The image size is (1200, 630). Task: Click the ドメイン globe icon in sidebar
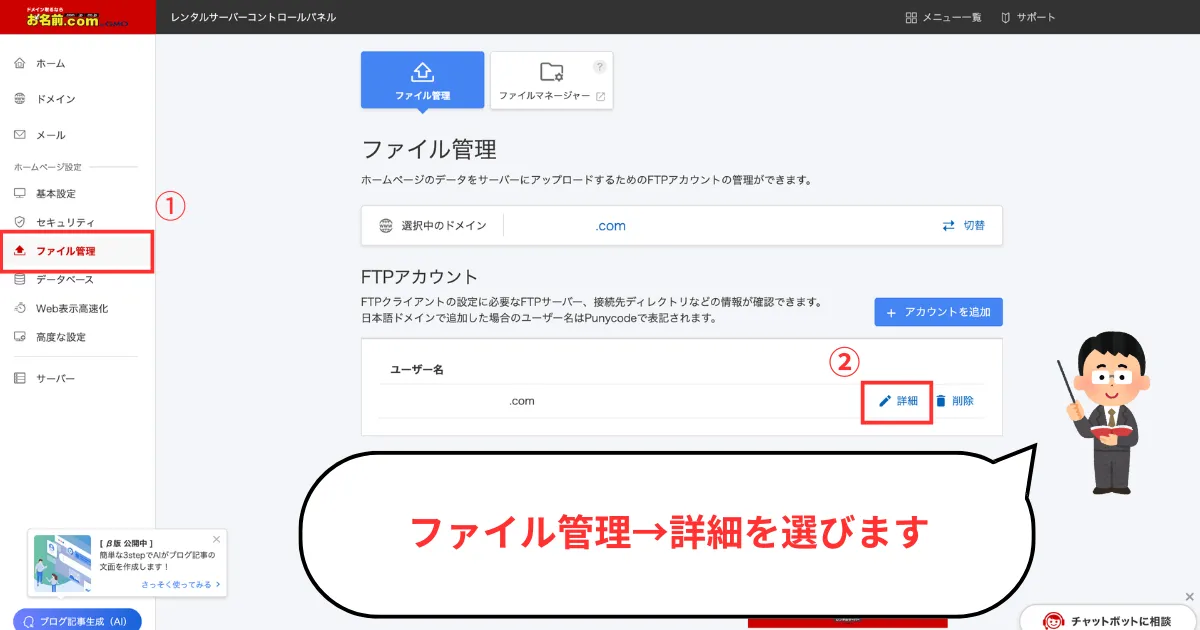20,99
